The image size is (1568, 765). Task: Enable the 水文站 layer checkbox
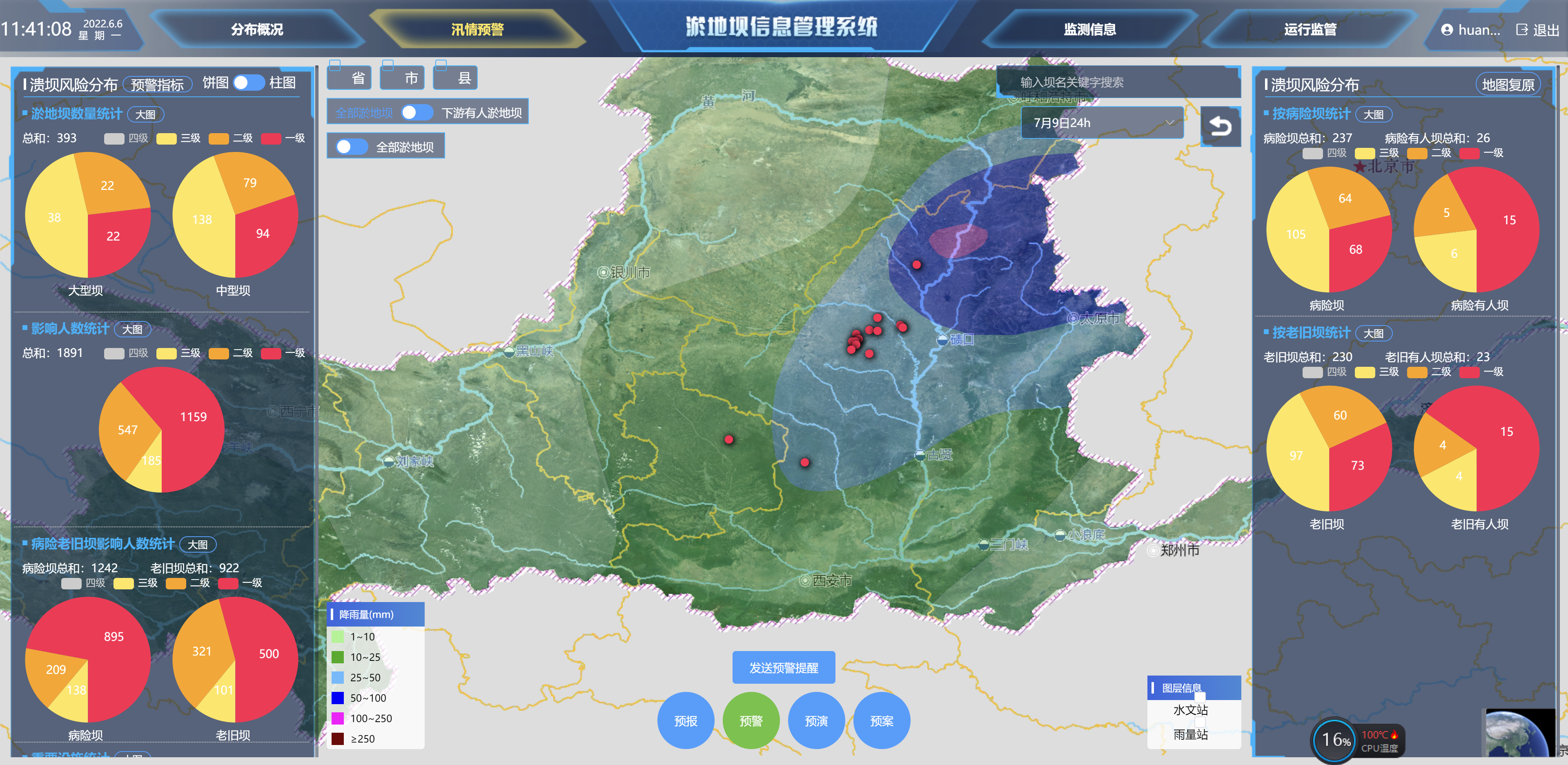click(1200, 697)
